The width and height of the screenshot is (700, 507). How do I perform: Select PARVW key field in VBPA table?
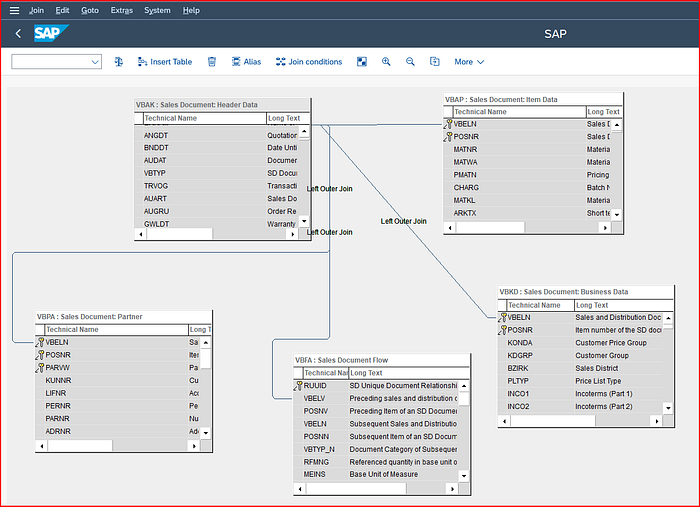click(x=58, y=368)
